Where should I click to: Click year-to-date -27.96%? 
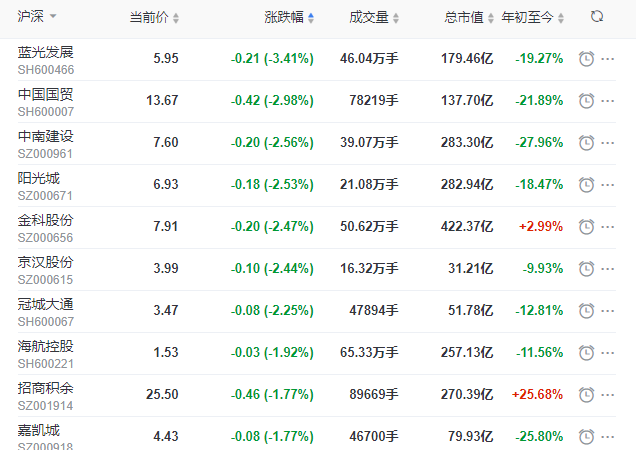539,142
